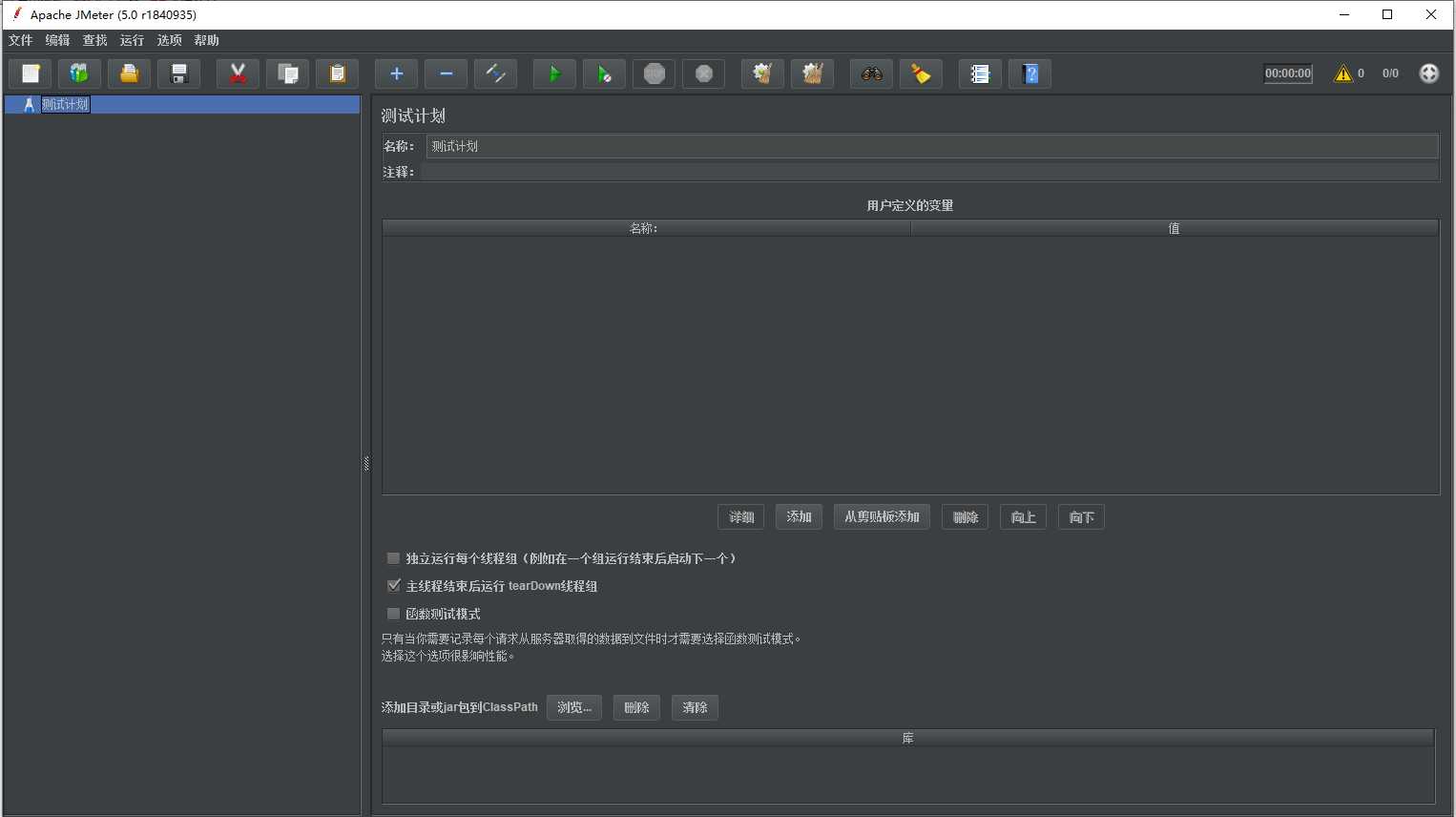
Task: Click the Reset search brush icon
Action: pyautogui.click(x=921, y=73)
